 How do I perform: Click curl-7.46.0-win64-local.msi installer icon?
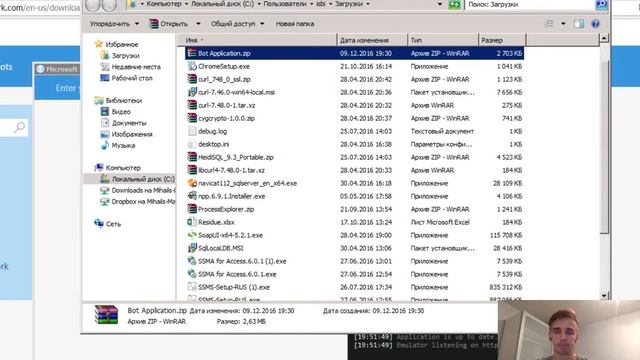[x=192, y=92]
